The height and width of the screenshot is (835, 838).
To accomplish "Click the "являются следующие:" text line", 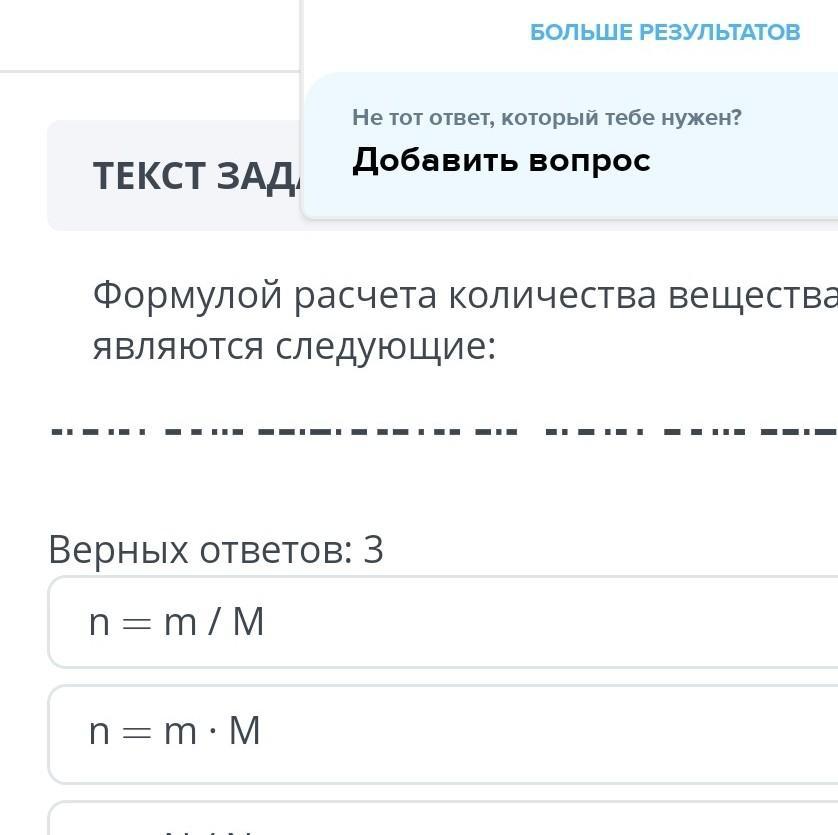I will point(293,346).
